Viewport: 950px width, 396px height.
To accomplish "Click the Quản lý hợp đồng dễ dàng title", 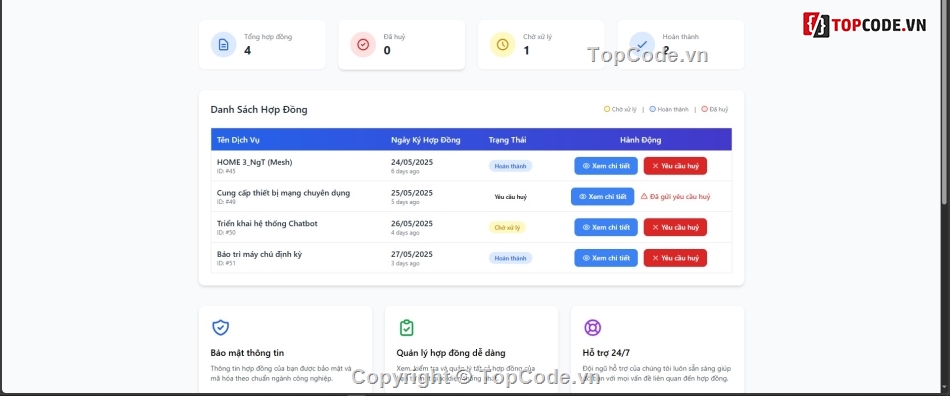I will coord(451,352).
